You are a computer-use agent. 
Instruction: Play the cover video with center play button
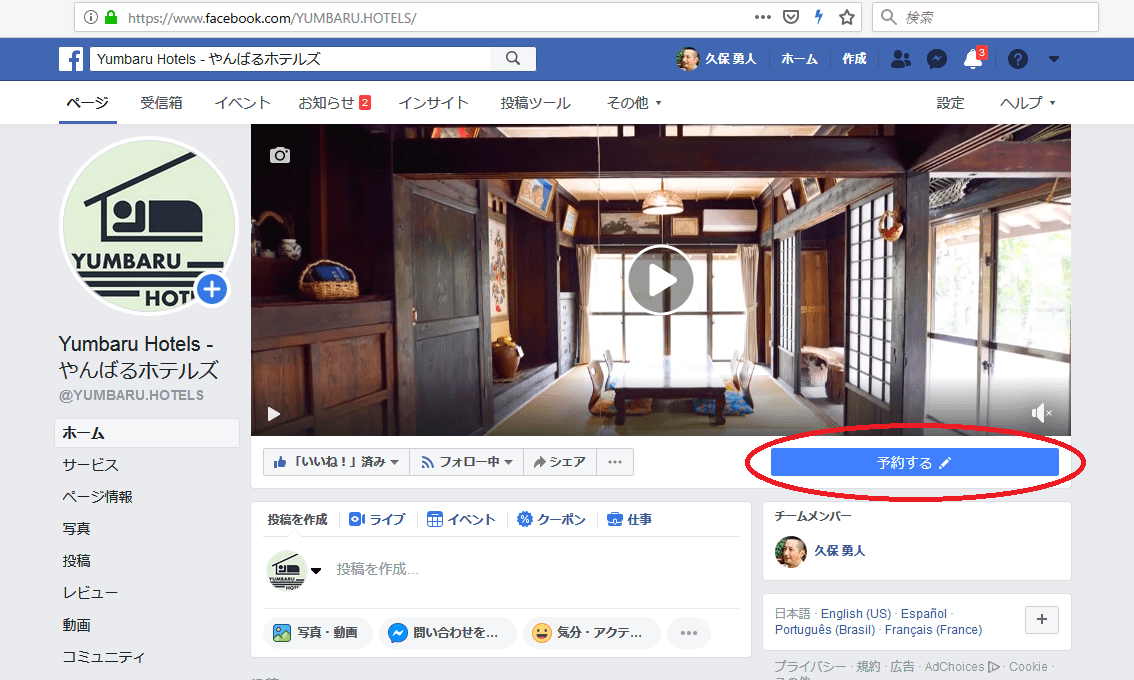(660, 280)
